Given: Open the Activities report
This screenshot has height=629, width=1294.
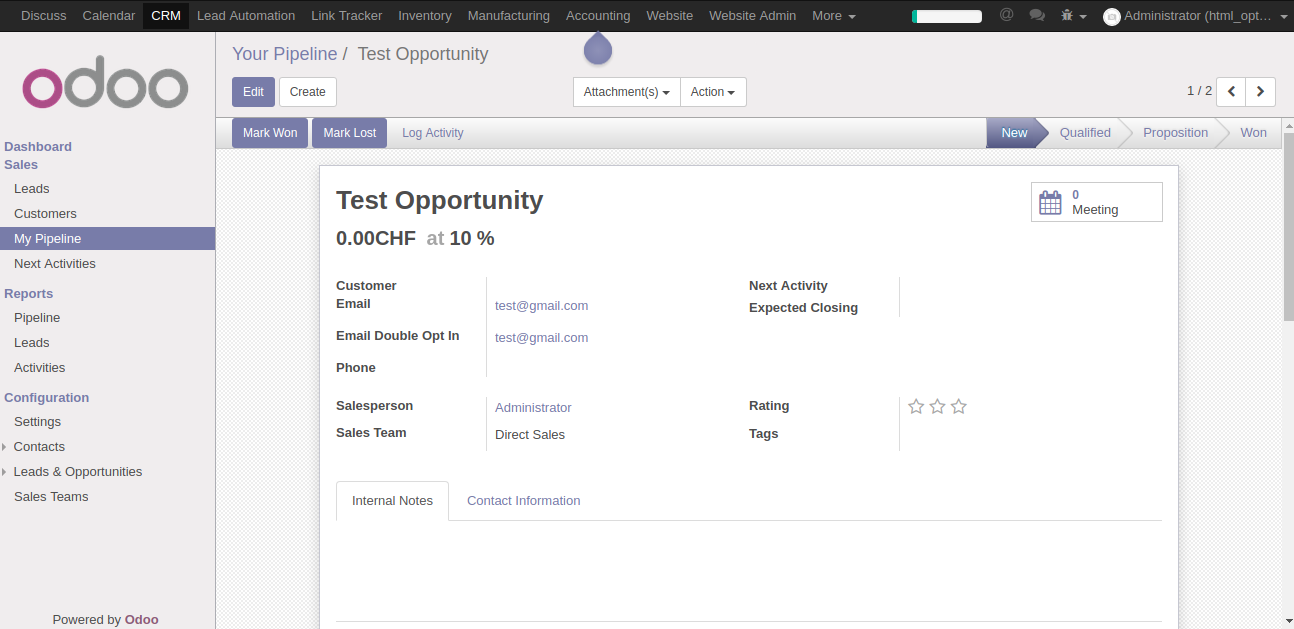Looking at the screenshot, I should [x=39, y=368].
